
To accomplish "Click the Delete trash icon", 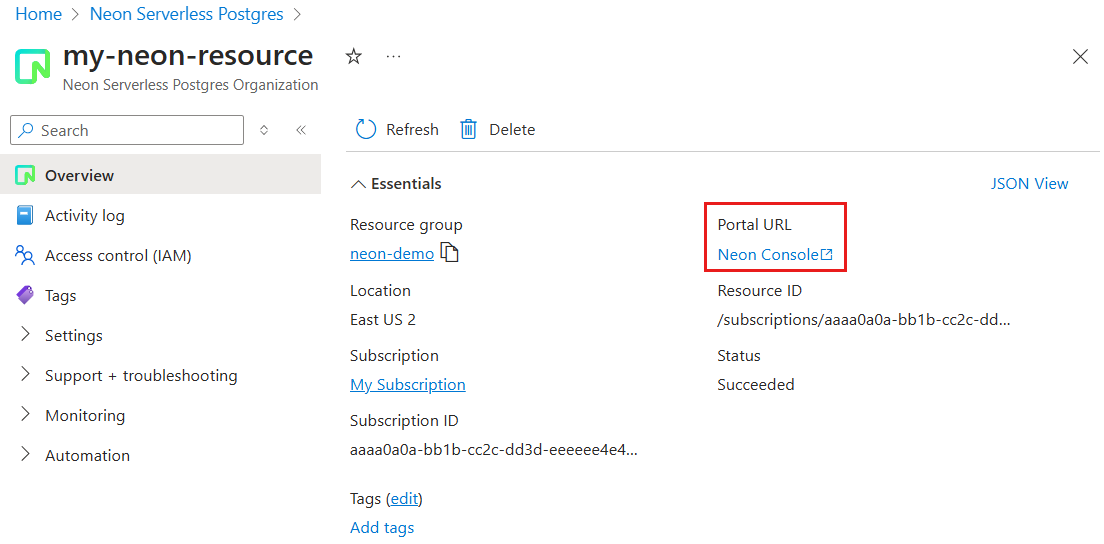I will pyautogui.click(x=468, y=129).
